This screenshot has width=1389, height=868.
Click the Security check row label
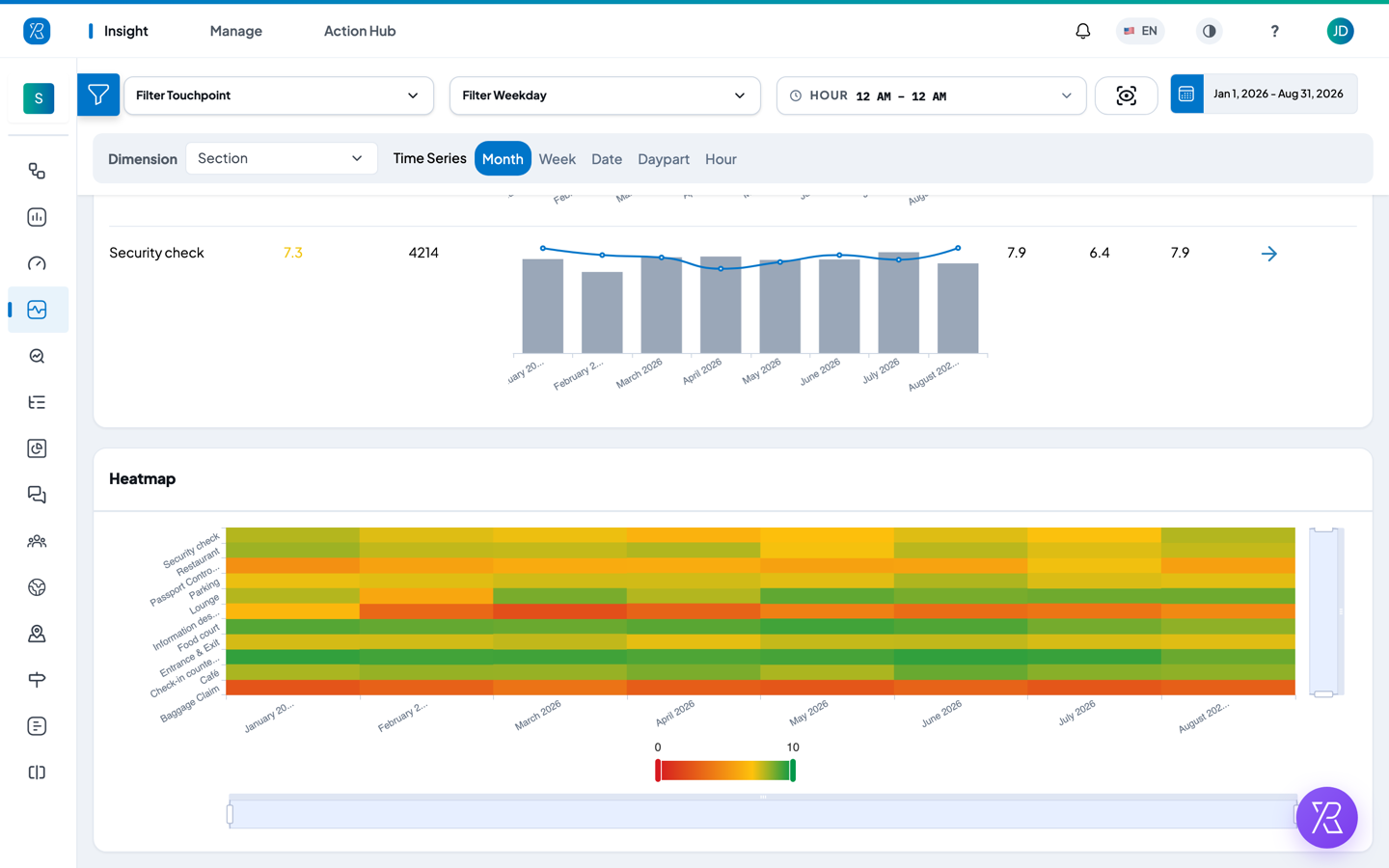156,253
